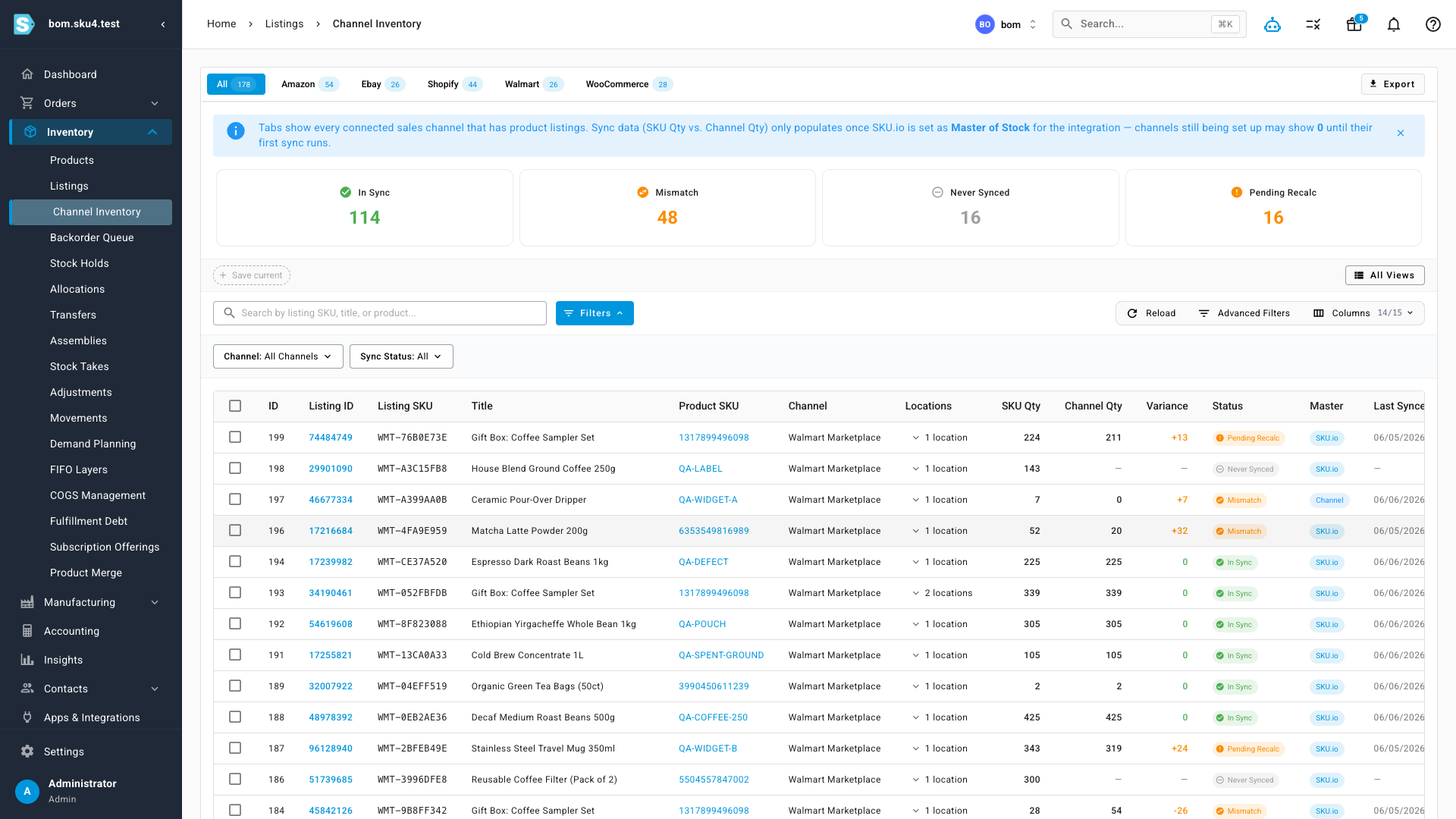This screenshot has width=1456, height=819.
Task: Dismiss the info banner with X
Action: 1401,133
